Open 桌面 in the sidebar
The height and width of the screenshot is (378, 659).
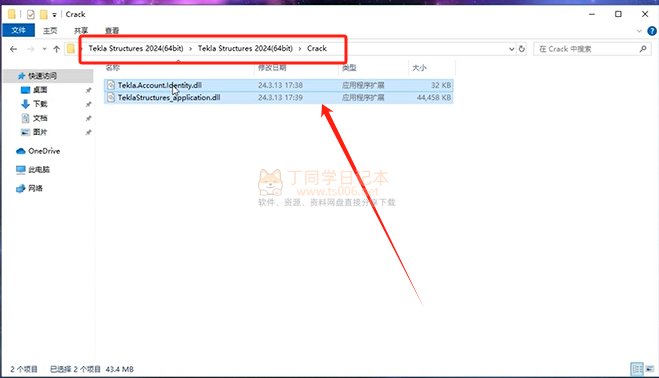point(40,90)
